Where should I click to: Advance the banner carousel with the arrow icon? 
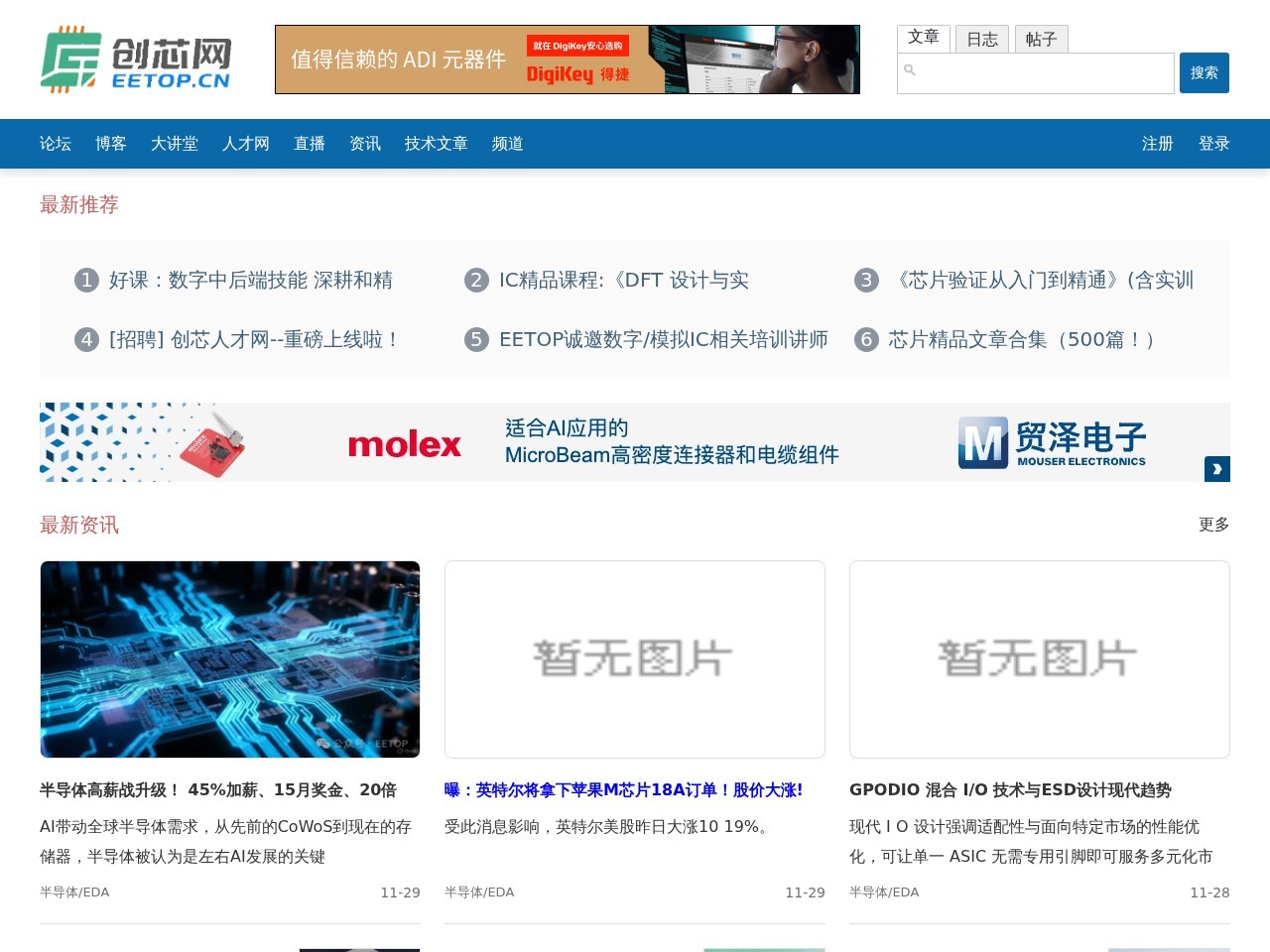1216,468
